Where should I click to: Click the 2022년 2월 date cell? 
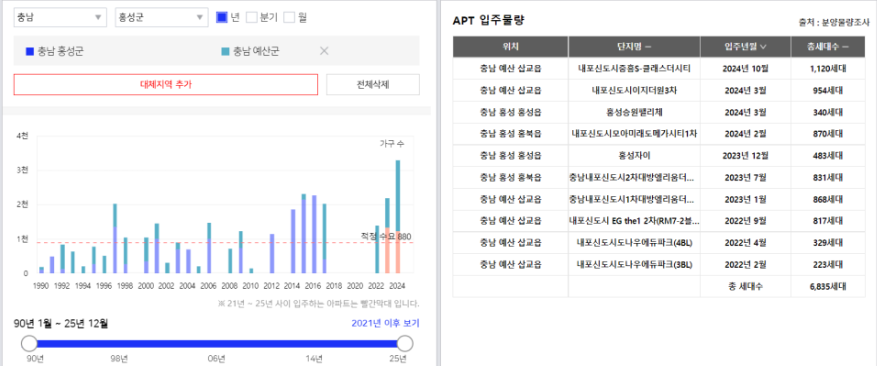747,265
